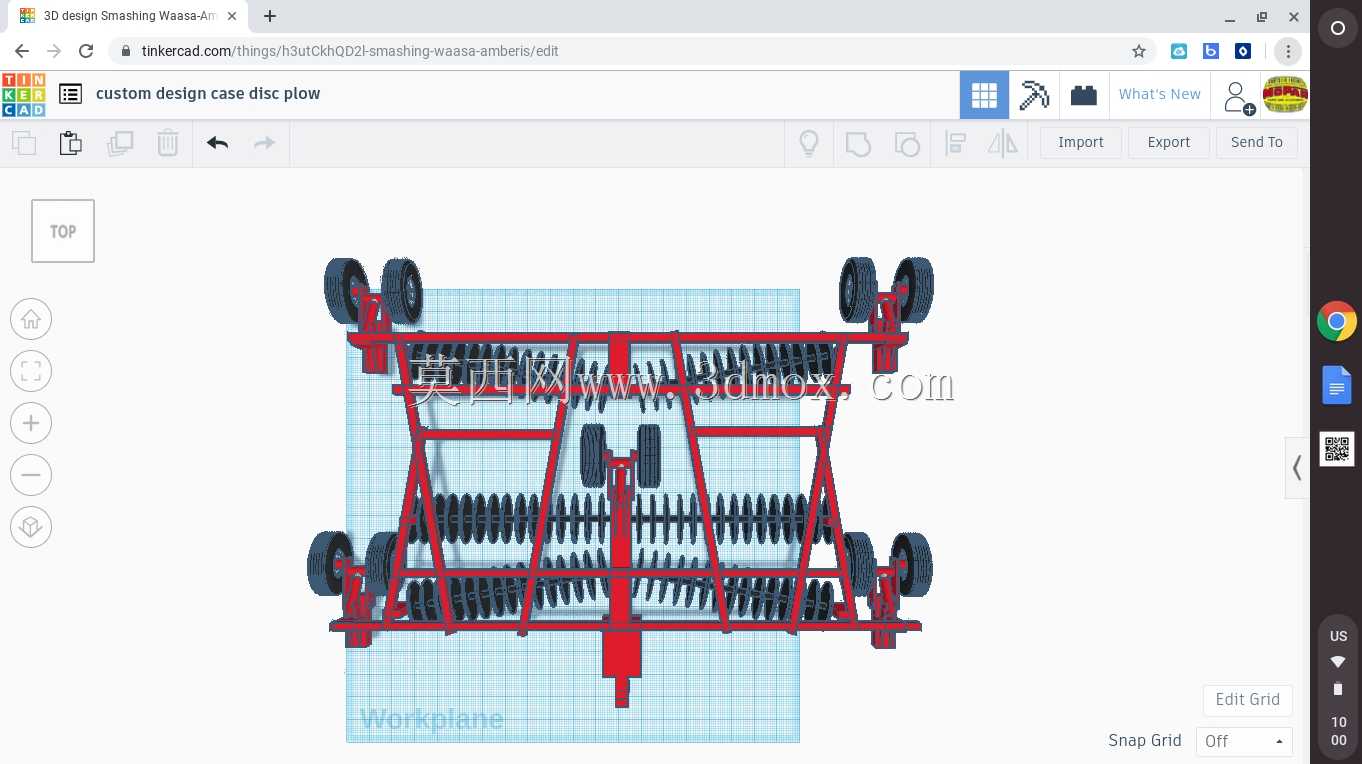Redo the last action

pyautogui.click(x=264, y=143)
